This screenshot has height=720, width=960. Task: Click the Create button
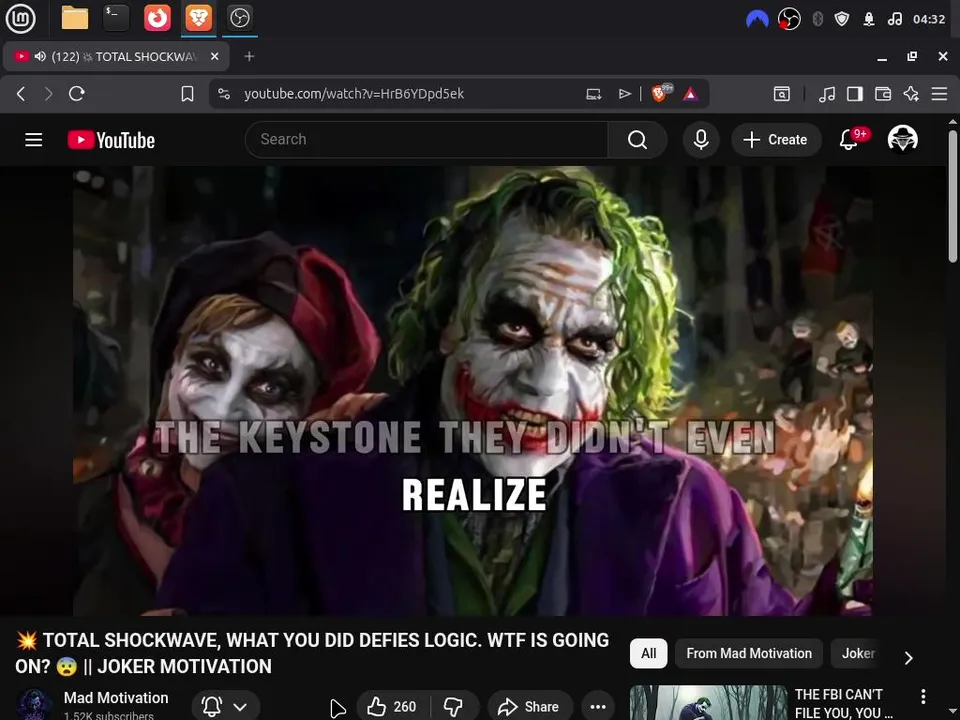pos(776,140)
